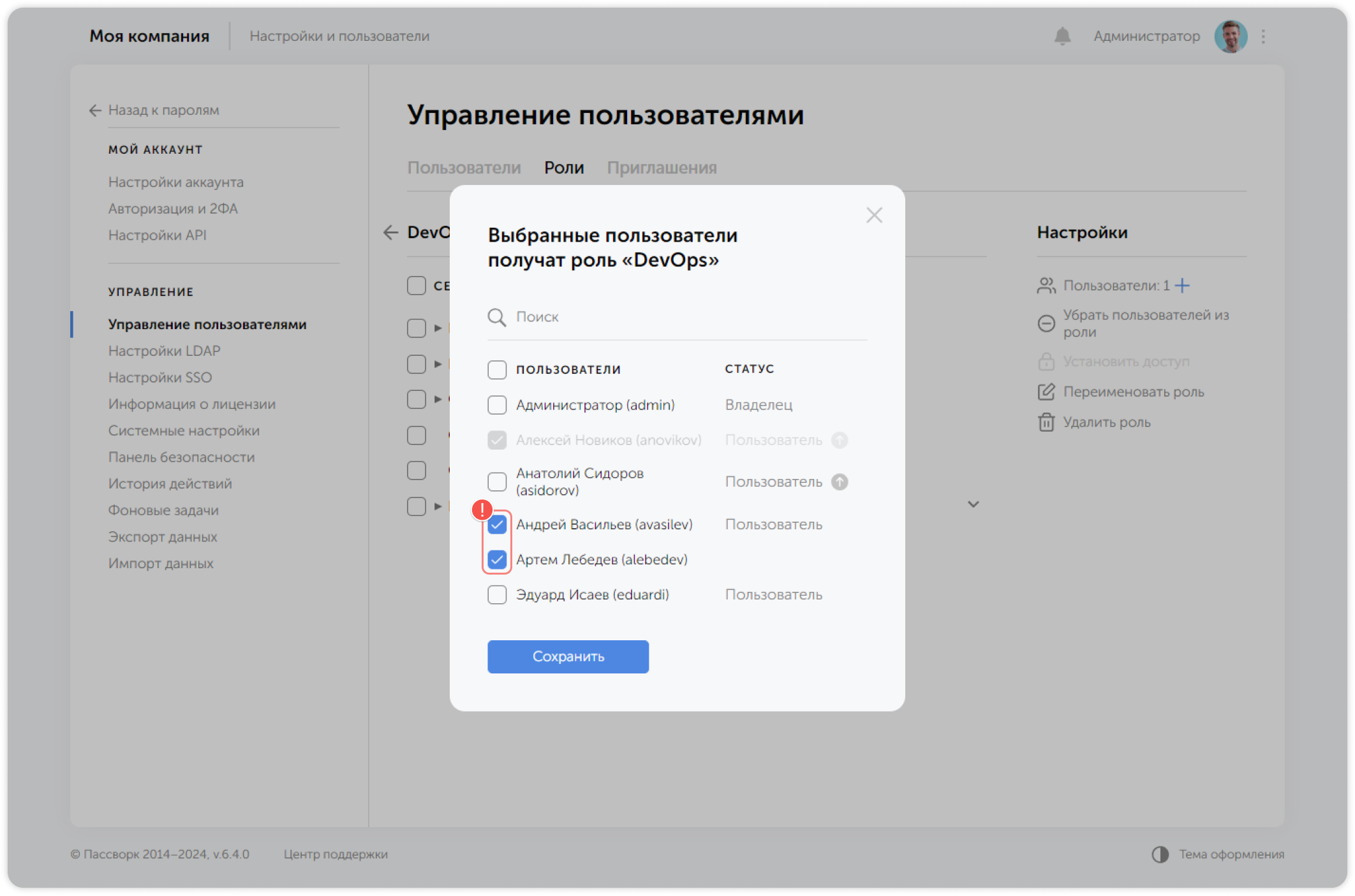The height and width of the screenshot is (896, 1355).
Task: Open notifications via the bell icon
Action: [1062, 36]
